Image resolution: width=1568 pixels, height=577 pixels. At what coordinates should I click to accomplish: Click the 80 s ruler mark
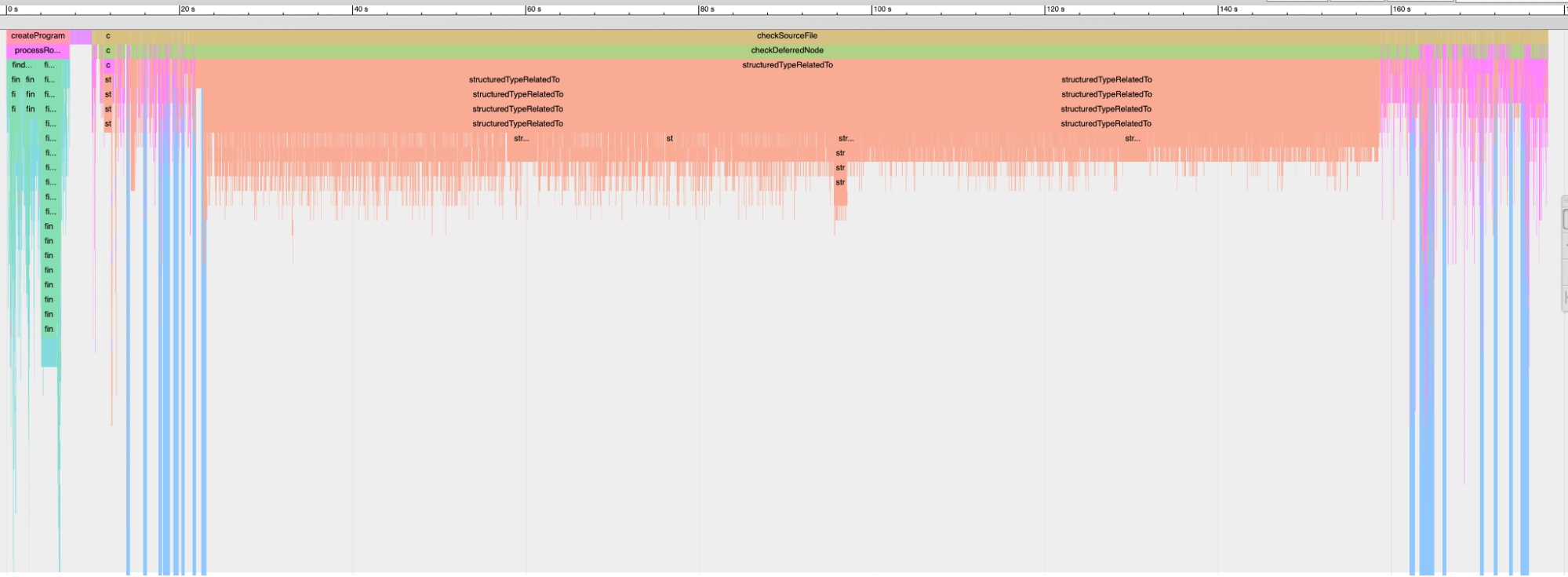[708, 9]
